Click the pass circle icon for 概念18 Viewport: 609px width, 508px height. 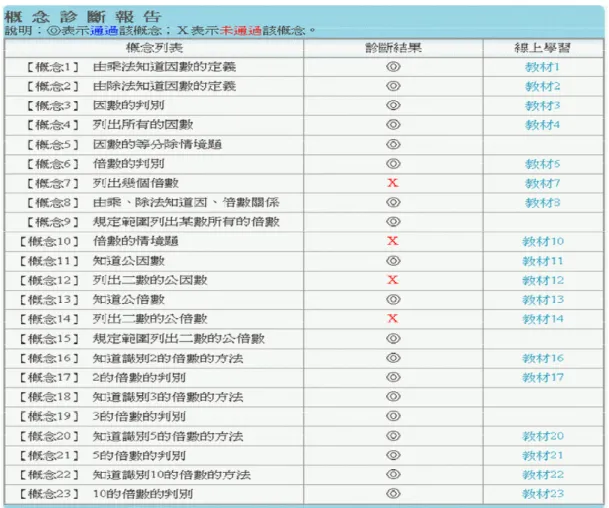(x=393, y=397)
